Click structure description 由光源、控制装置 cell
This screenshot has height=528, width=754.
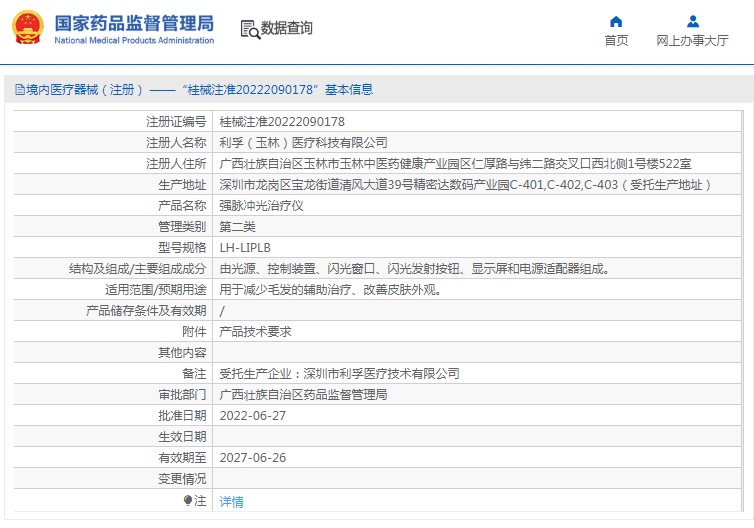(x=415, y=269)
